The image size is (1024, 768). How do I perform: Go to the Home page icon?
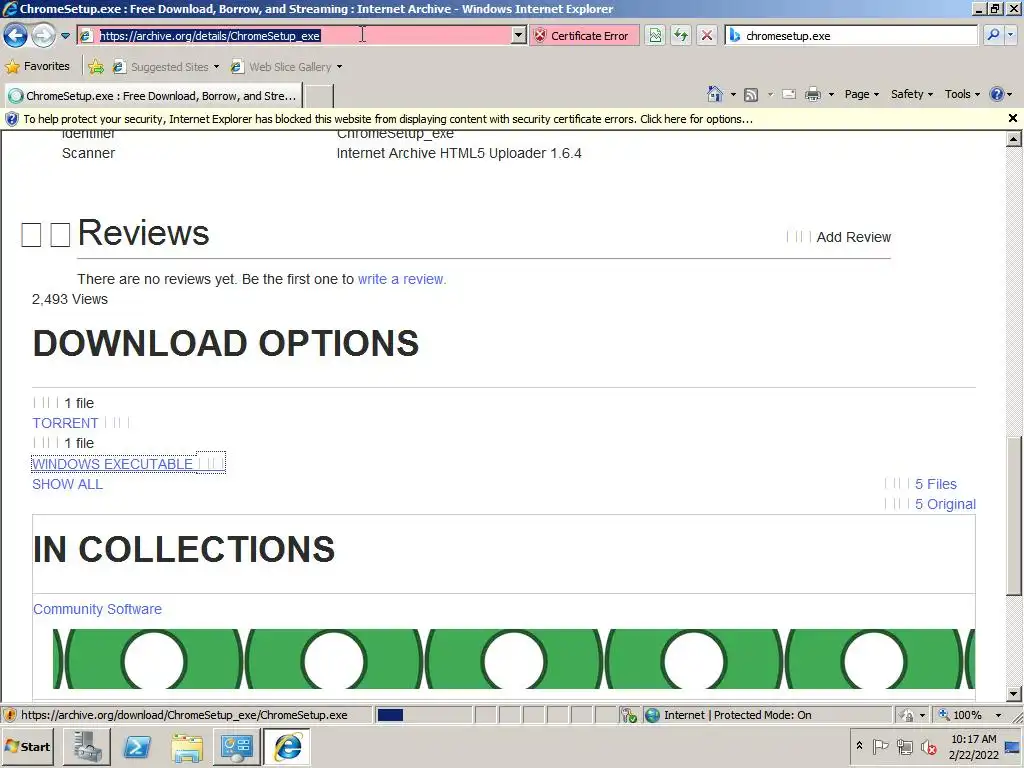coord(715,94)
